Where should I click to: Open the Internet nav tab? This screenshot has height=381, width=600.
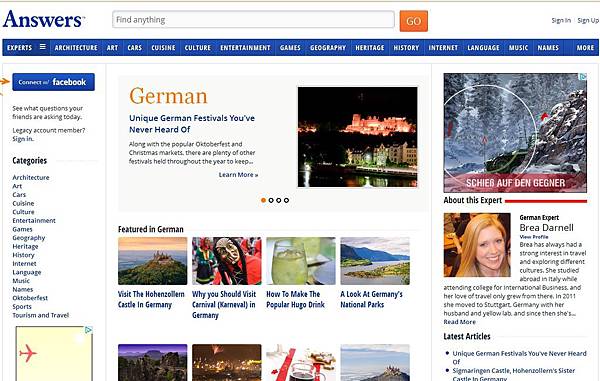(x=443, y=47)
